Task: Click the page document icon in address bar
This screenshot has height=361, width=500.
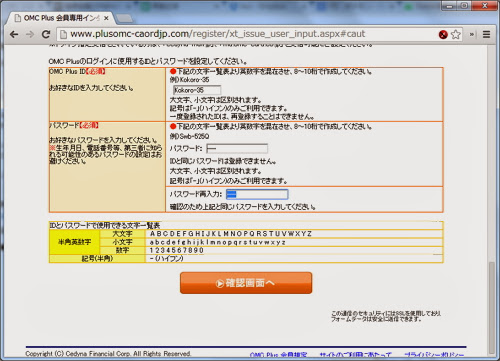Action: pos(63,34)
